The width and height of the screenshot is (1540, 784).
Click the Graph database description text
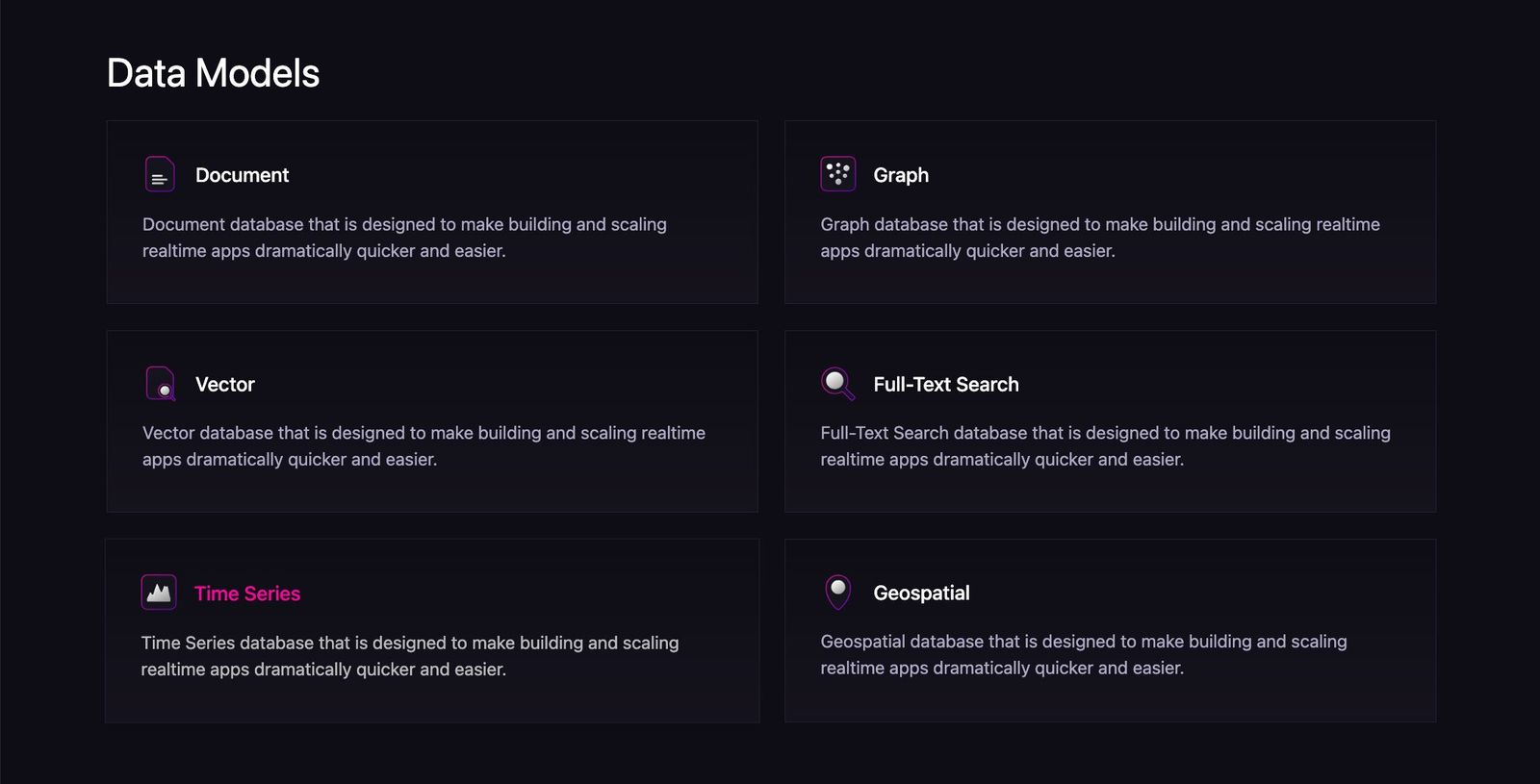pos(1099,238)
